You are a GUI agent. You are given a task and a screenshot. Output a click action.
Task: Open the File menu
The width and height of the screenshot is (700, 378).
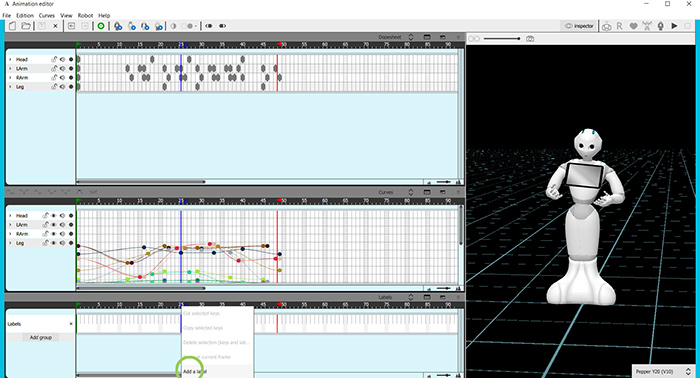click(7, 15)
